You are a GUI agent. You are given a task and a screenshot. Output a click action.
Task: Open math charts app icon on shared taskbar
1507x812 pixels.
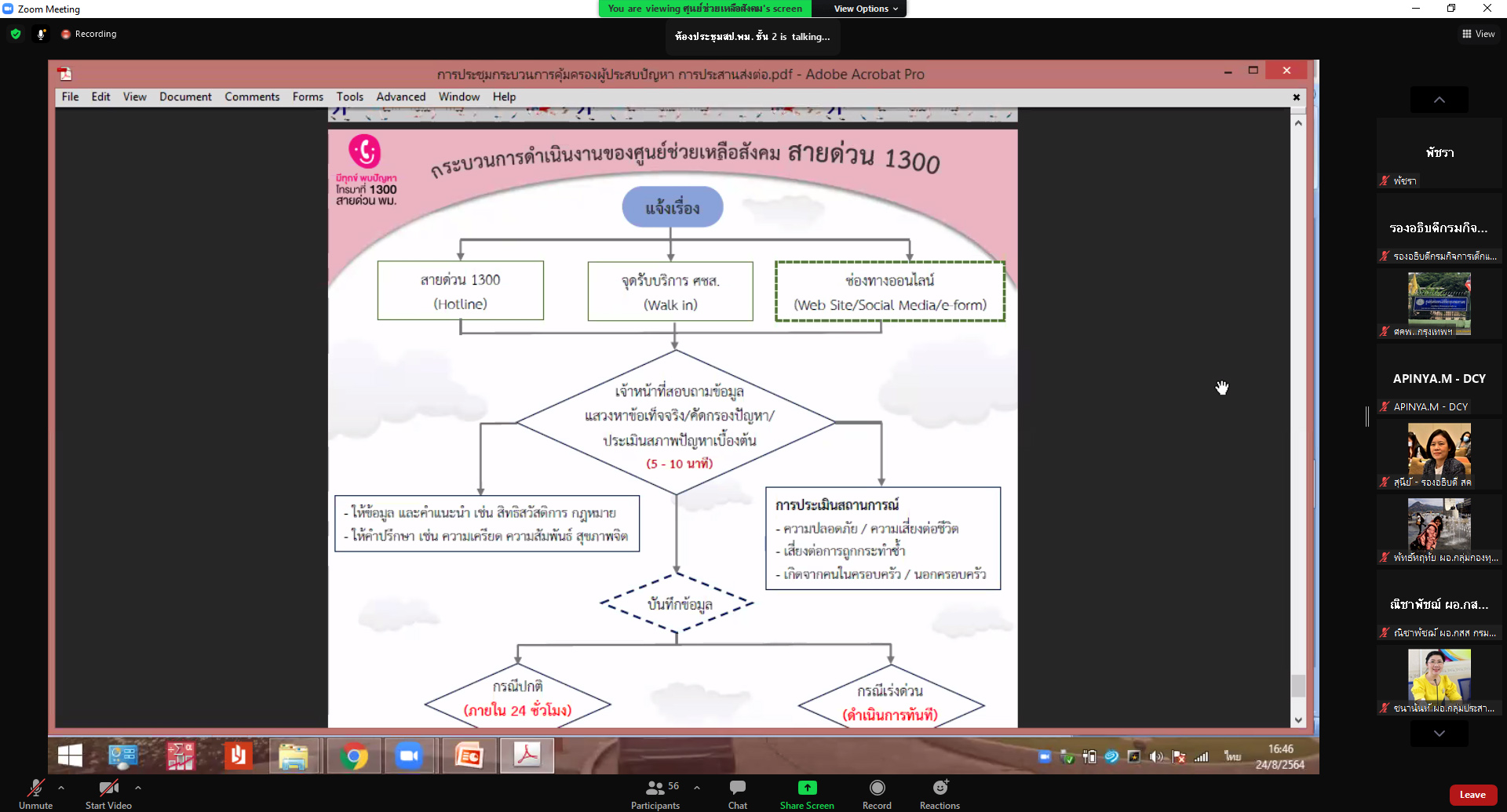tap(181, 756)
